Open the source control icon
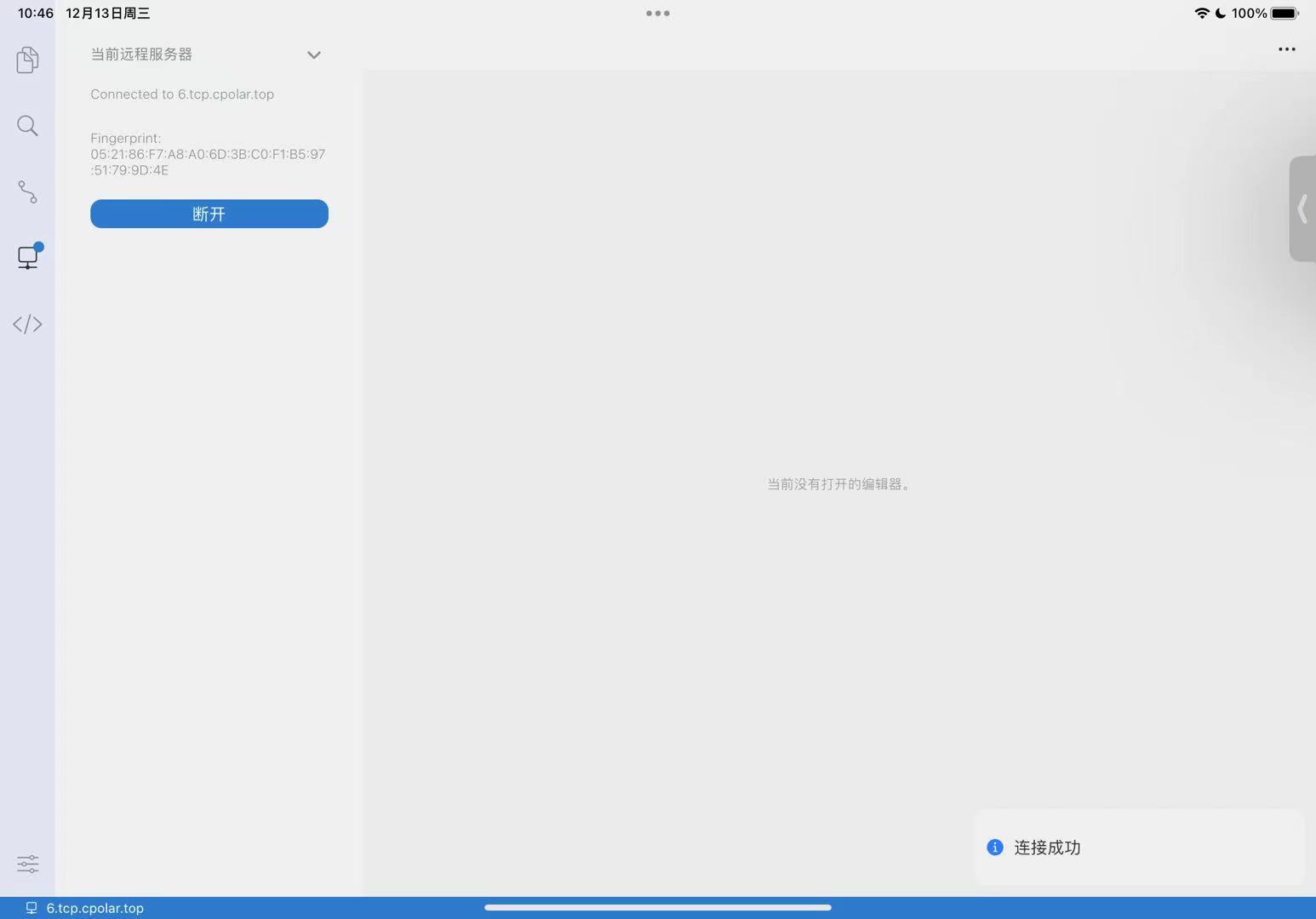The width and height of the screenshot is (1316, 919). click(27, 191)
